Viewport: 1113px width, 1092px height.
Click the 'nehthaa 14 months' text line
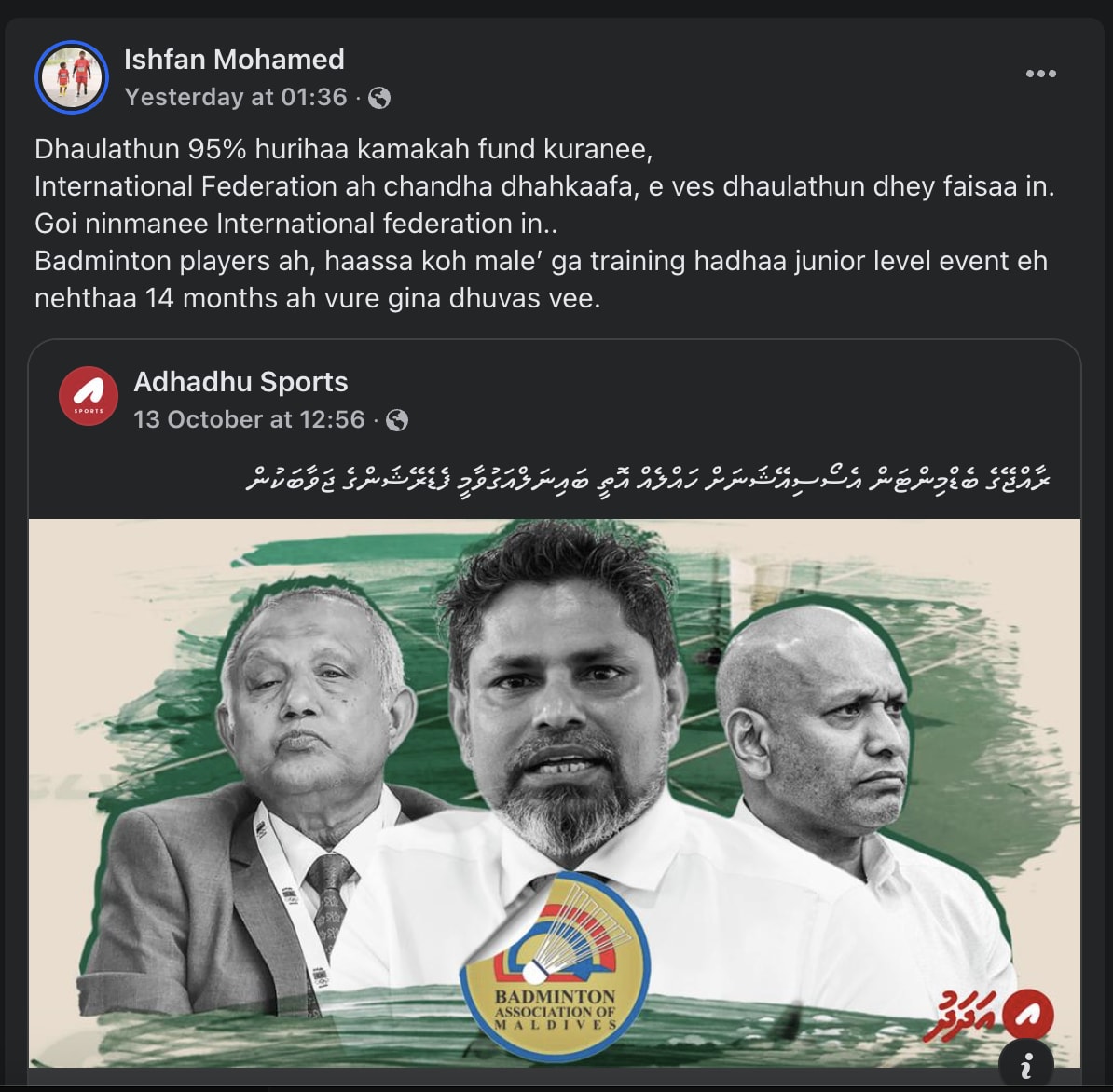(x=317, y=298)
